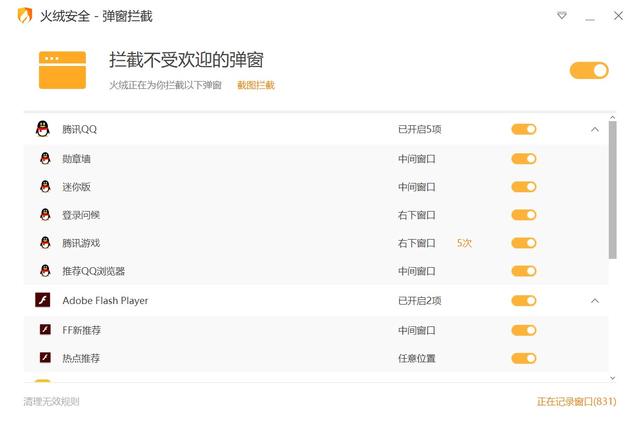
Task: Click the 已开启5项 status text
Action: [x=420, y=129]
